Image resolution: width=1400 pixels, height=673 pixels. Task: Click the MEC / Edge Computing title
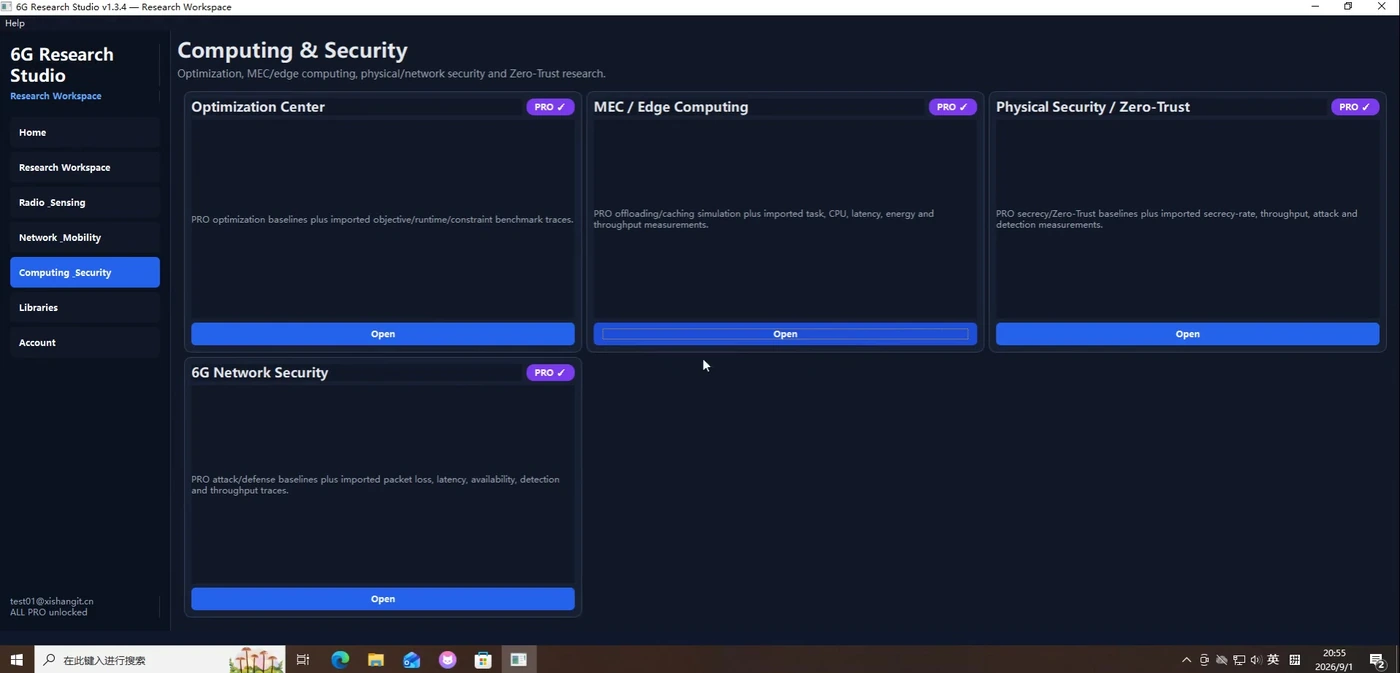tap(671, 107)
